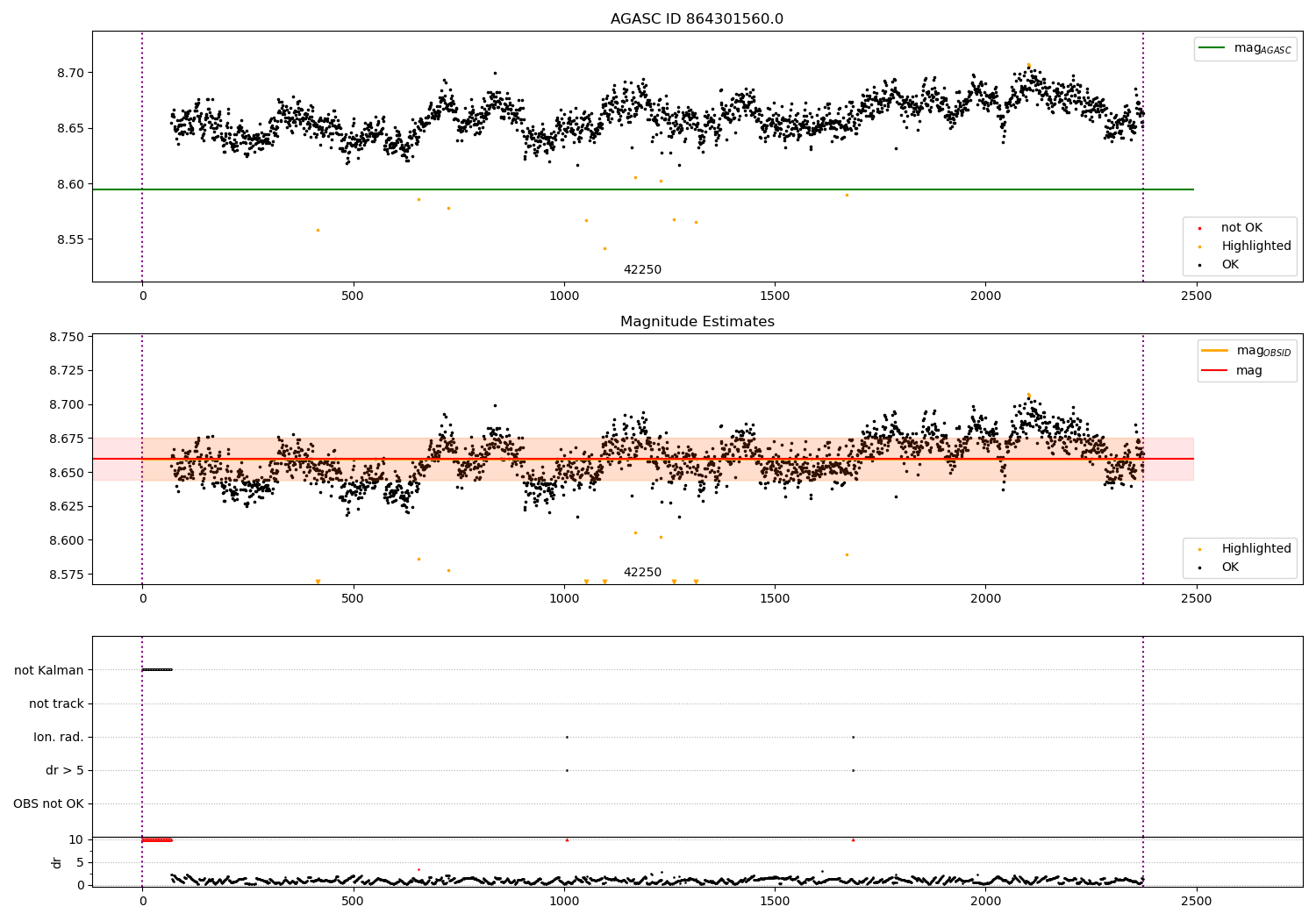Click the 'dr > 5' axis label
1316x921 pixels.
pos(65,770)
